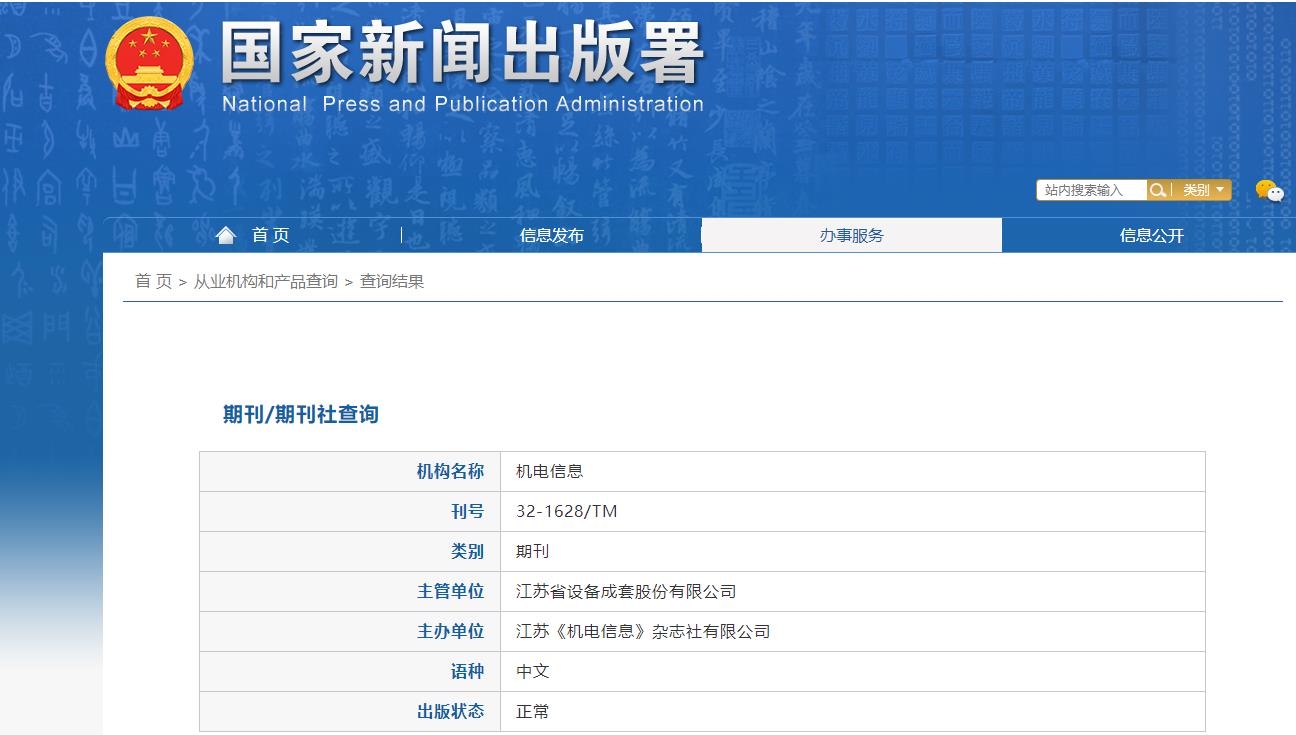Click the house icon beside 首页

226,235
